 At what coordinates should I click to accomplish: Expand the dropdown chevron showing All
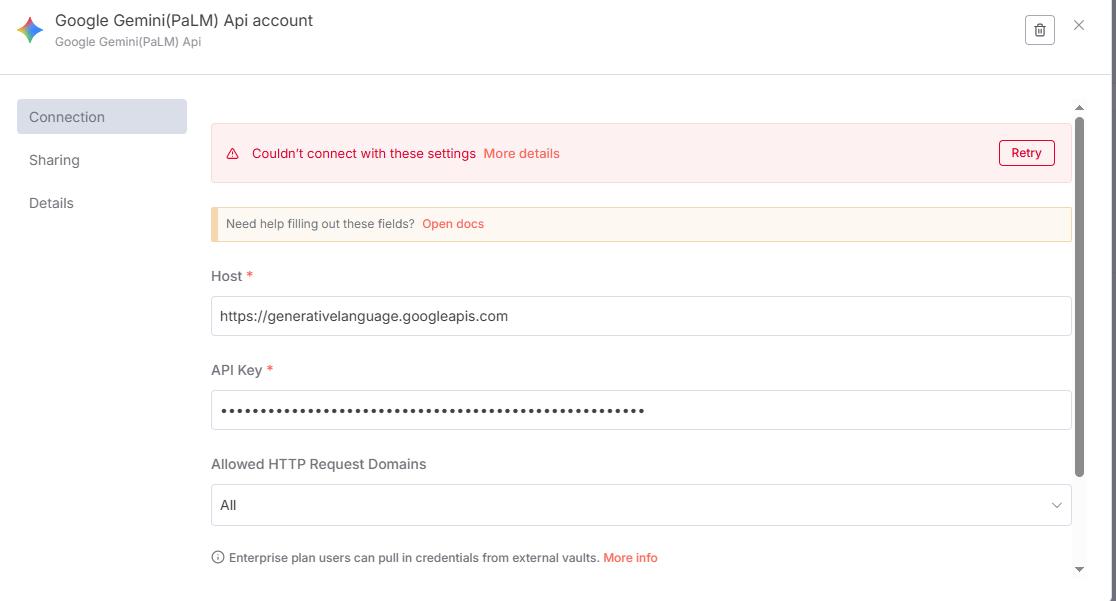click(x=1057, y=505)
